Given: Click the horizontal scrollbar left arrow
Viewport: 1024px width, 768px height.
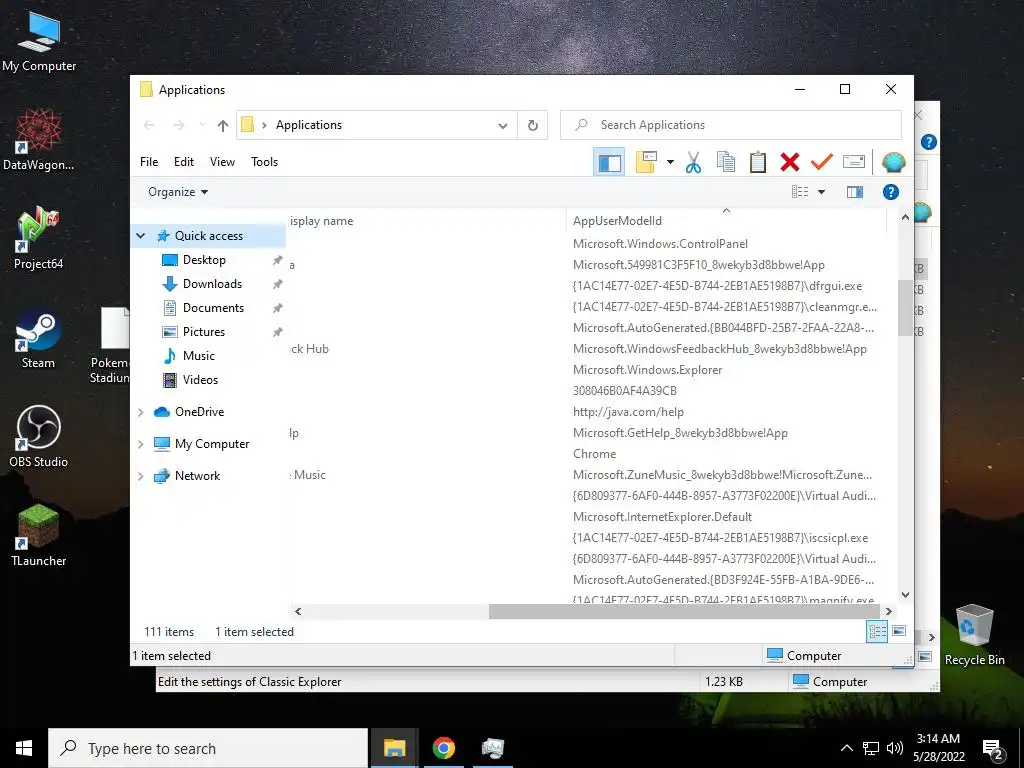Looking at the screenshot, I should click(x=298, y=611).
